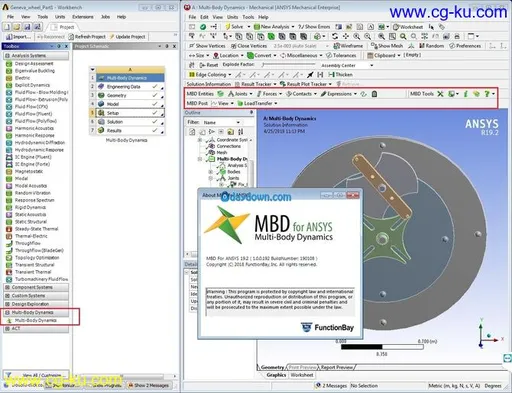Select Results cell in project schematic
Viewport: 512px width, 393px height.
coord(130,130)
